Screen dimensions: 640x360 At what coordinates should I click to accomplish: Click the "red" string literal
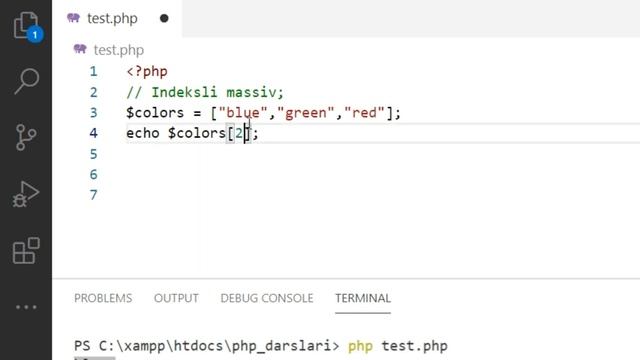point(364,113)
